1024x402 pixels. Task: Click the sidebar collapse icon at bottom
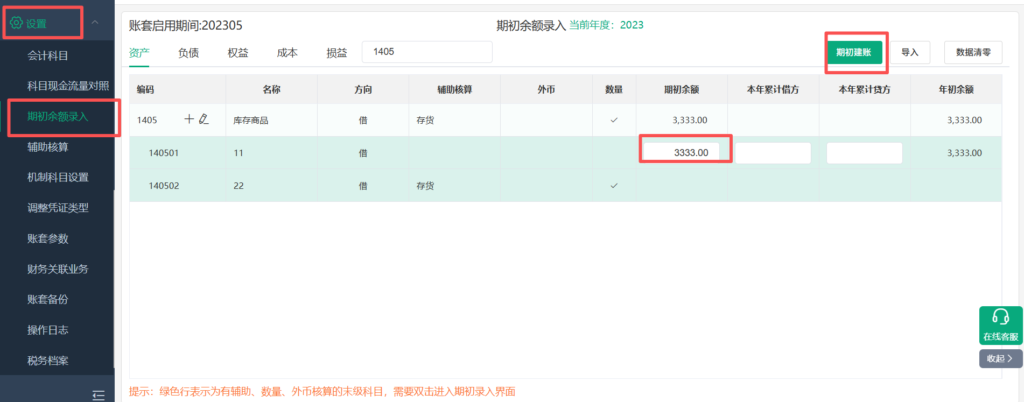pyautogui.click(x=99, y=394)
